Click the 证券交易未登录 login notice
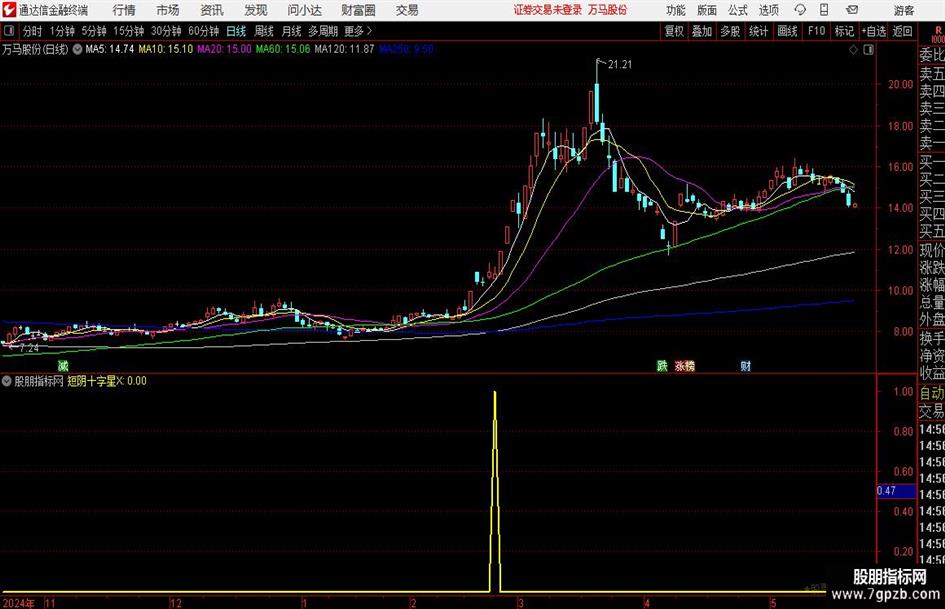Viewport: 945px width, 609px height. point(548,10)
